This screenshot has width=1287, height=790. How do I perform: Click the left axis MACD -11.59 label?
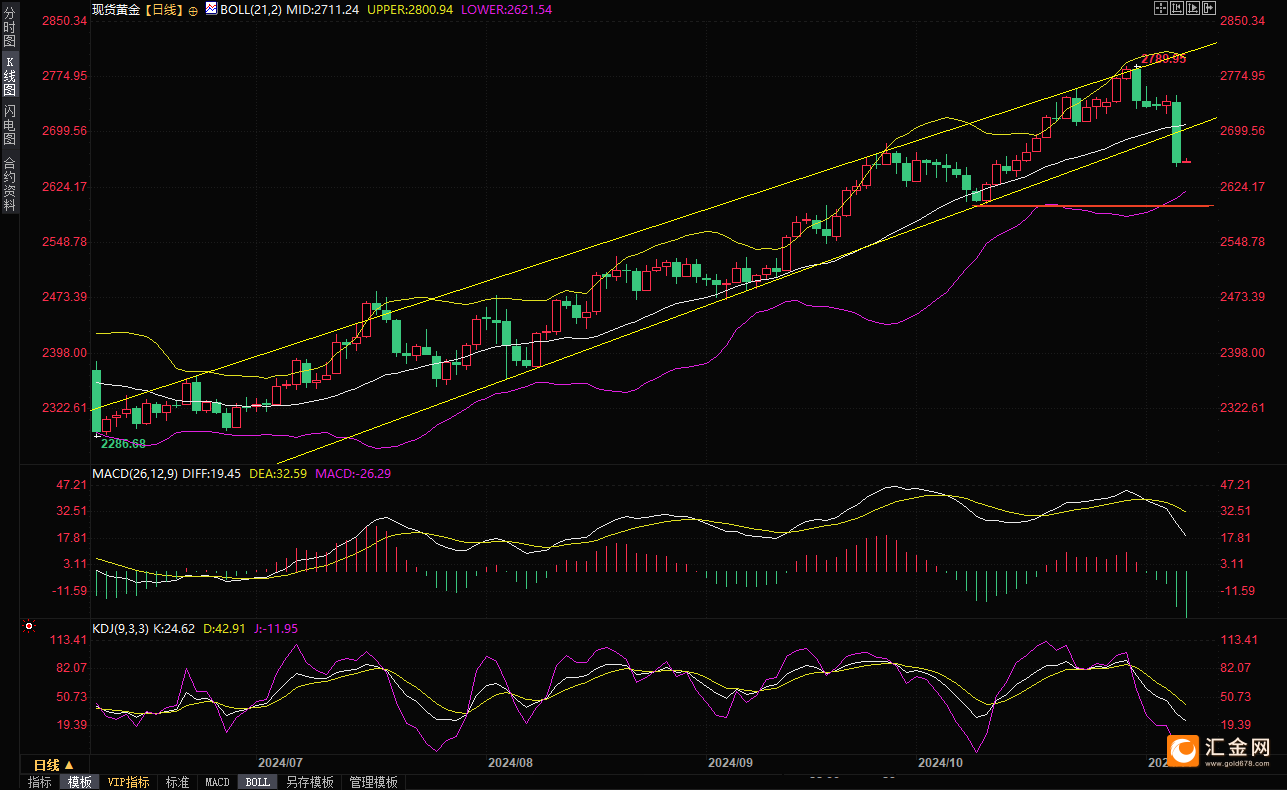click(x=70, y=591)
